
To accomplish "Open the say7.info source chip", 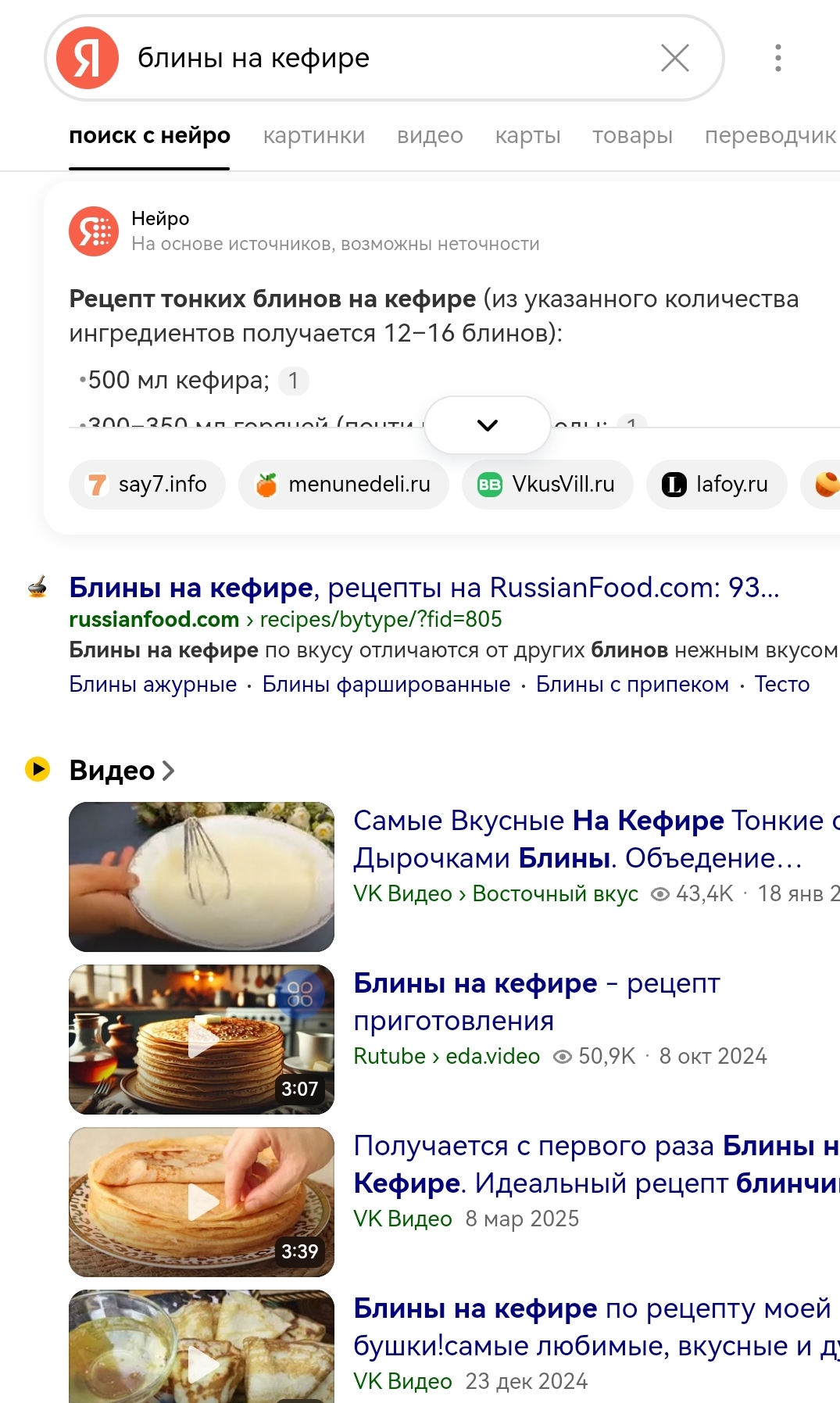I will (x=148, y=485).
